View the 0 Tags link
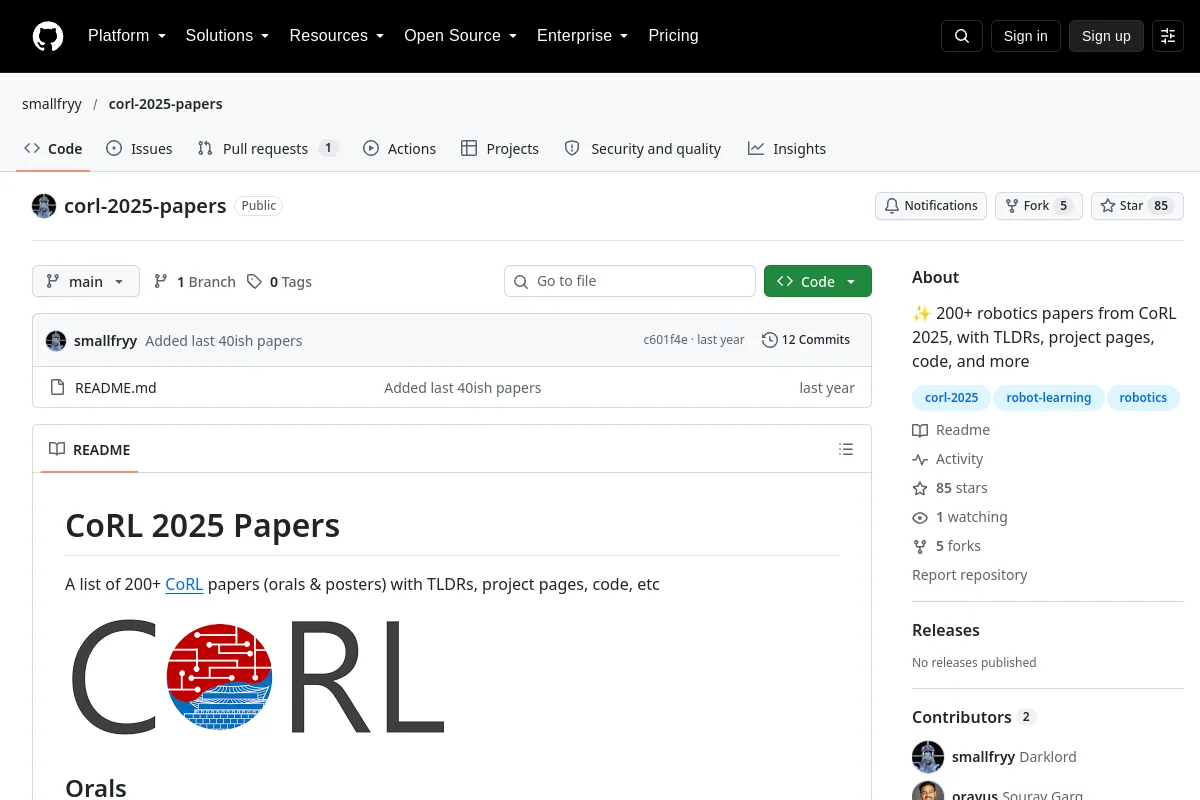This screenshot has height=800, width=1200. click(x=280, y=282)
